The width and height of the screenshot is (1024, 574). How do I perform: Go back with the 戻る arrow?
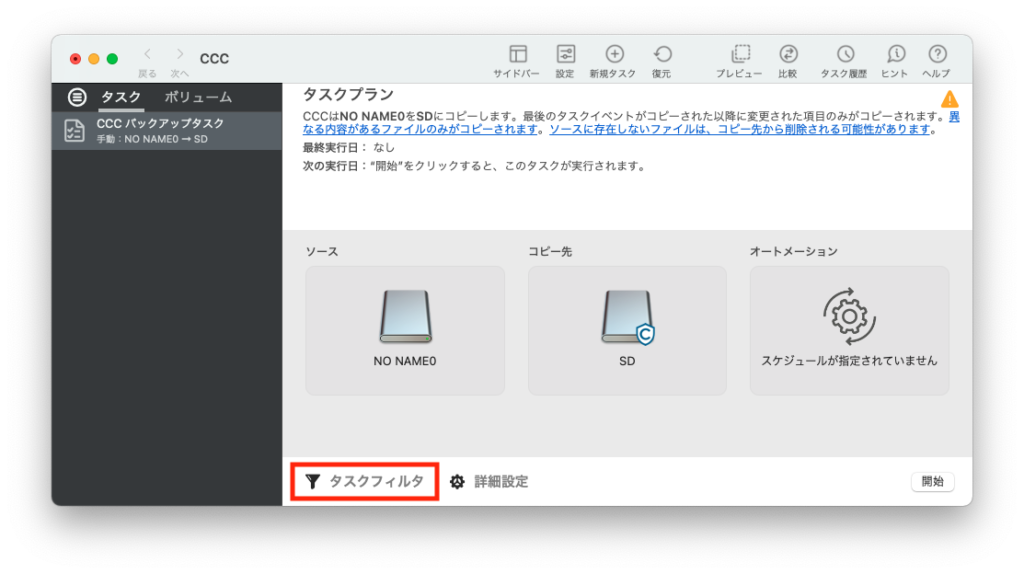click(x=148, y=55)
